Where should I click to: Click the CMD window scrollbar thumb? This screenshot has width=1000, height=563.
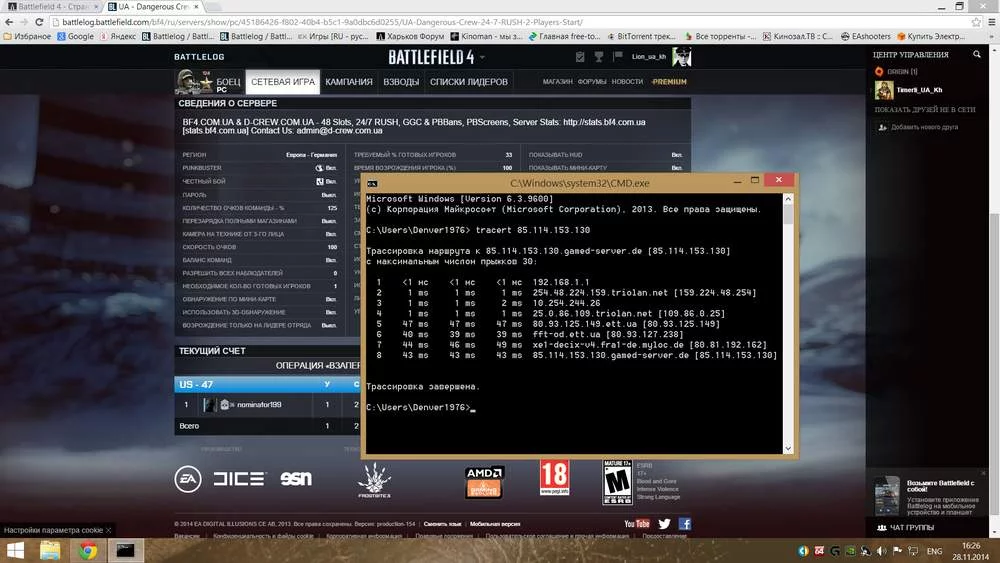(x=788, y=214)
